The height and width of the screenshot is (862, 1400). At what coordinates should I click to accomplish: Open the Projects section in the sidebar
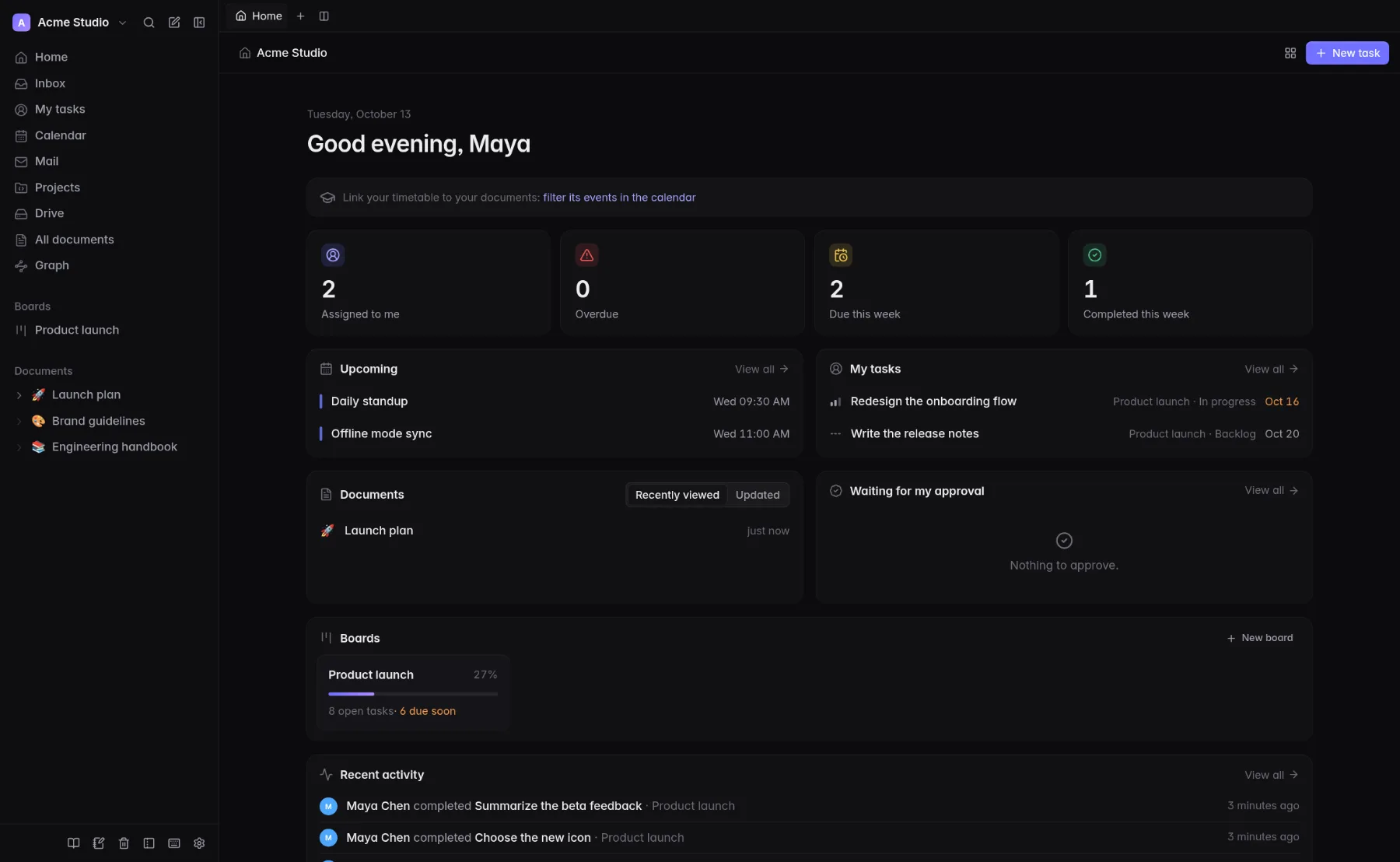(109, 187)
